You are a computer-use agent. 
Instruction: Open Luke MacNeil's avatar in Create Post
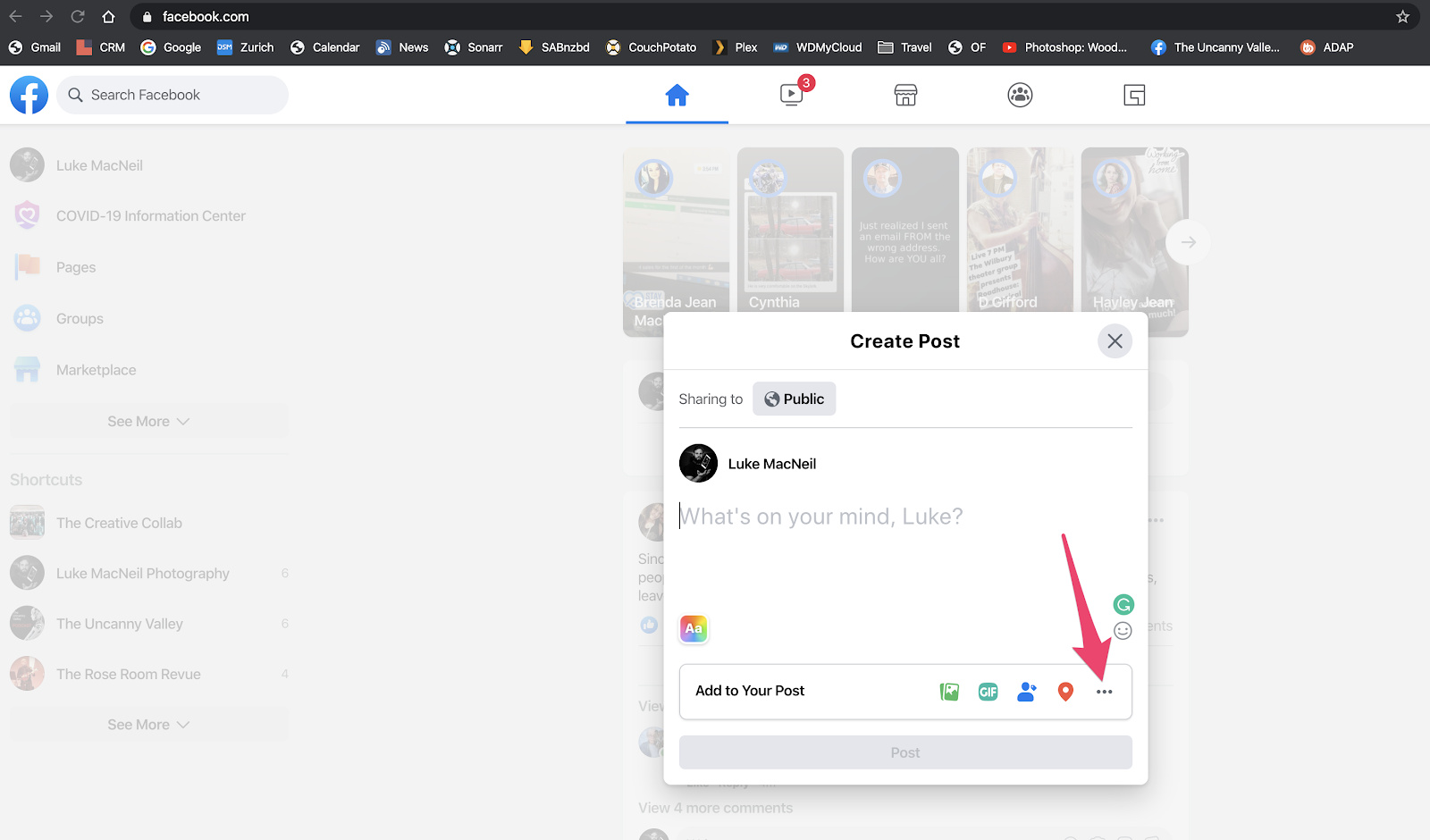pyautogui.click(x=698, y=464)
